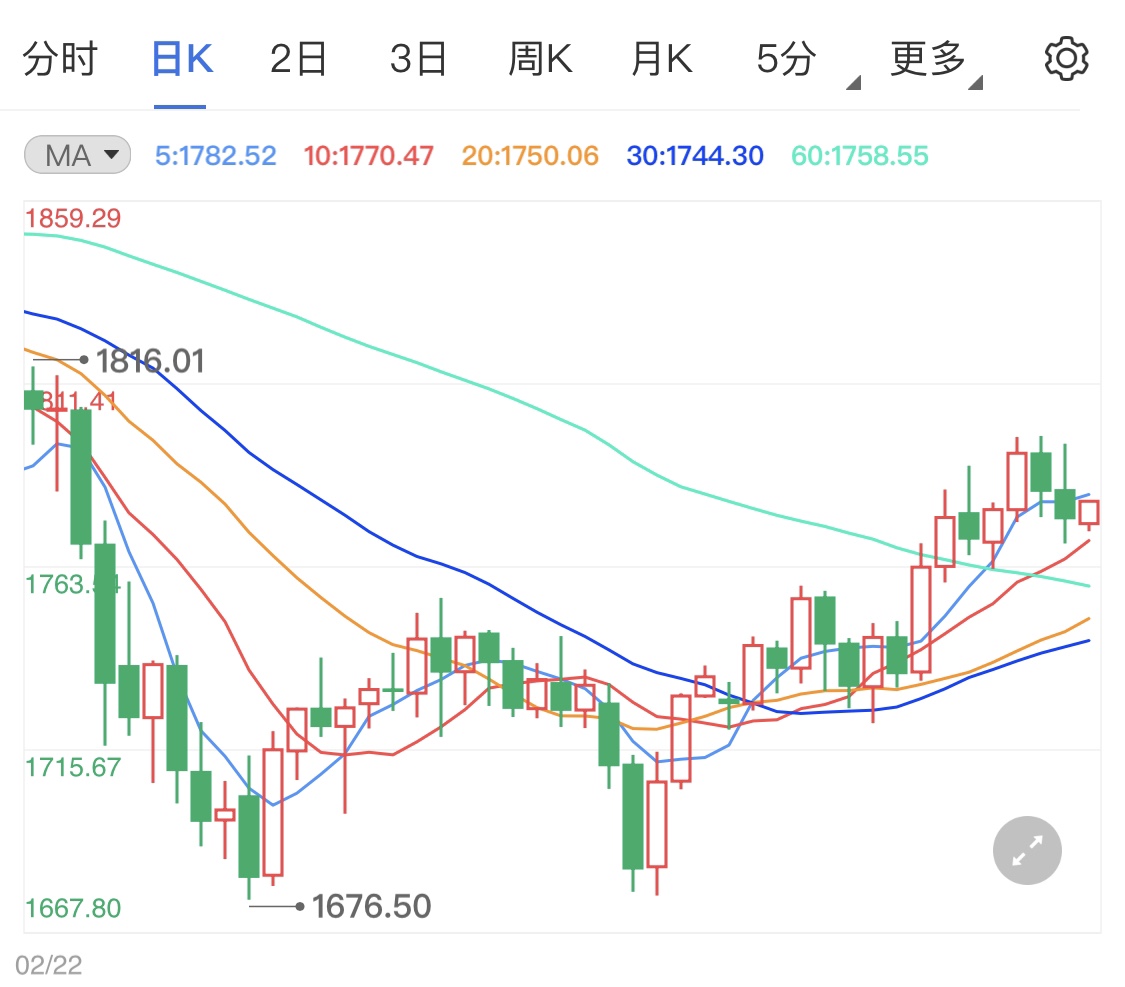Select the 日K daily candlestick tab

click(182, 58)
